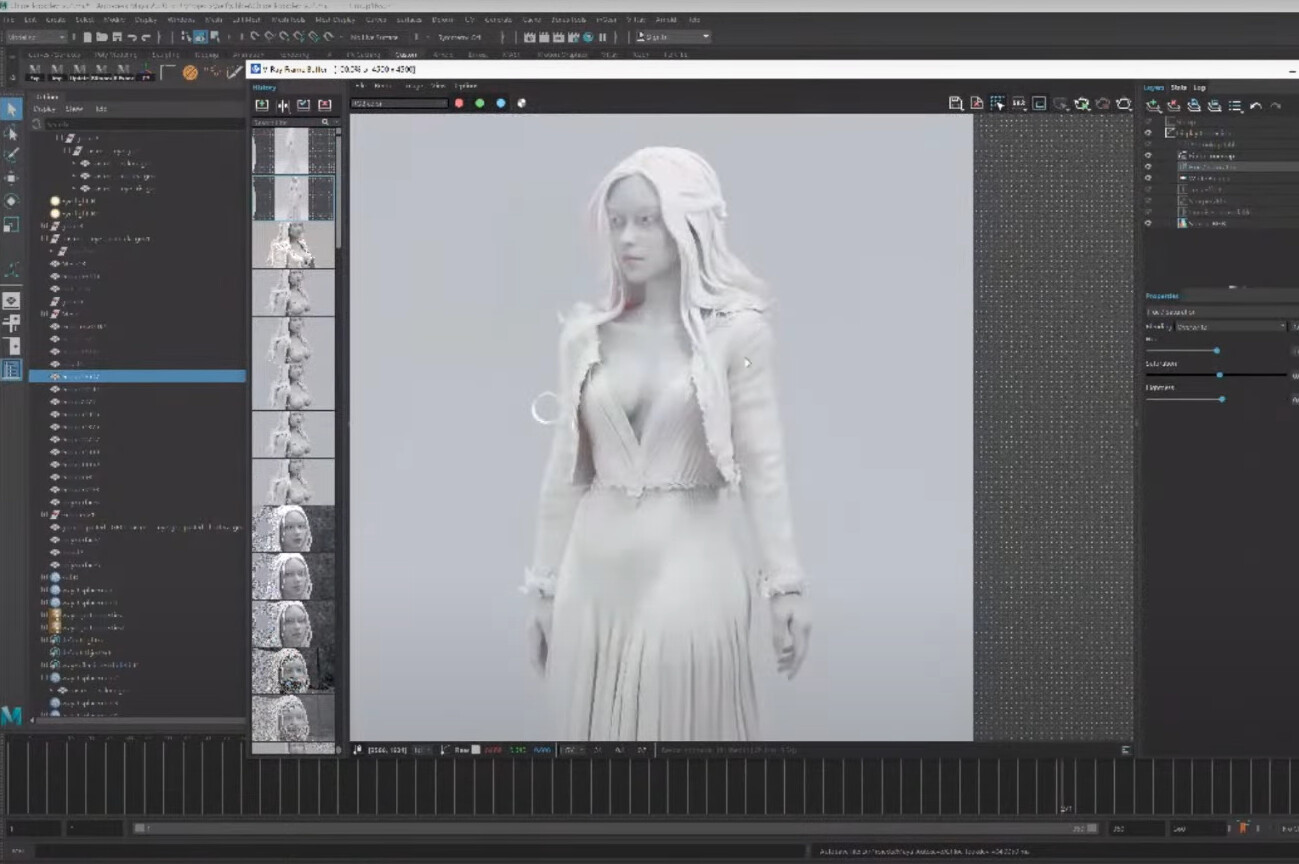Image resolution: width=1299 pixels, height=864 pixels.
Task: Save the render to VFB history
Action: click(x=262, y=105)
